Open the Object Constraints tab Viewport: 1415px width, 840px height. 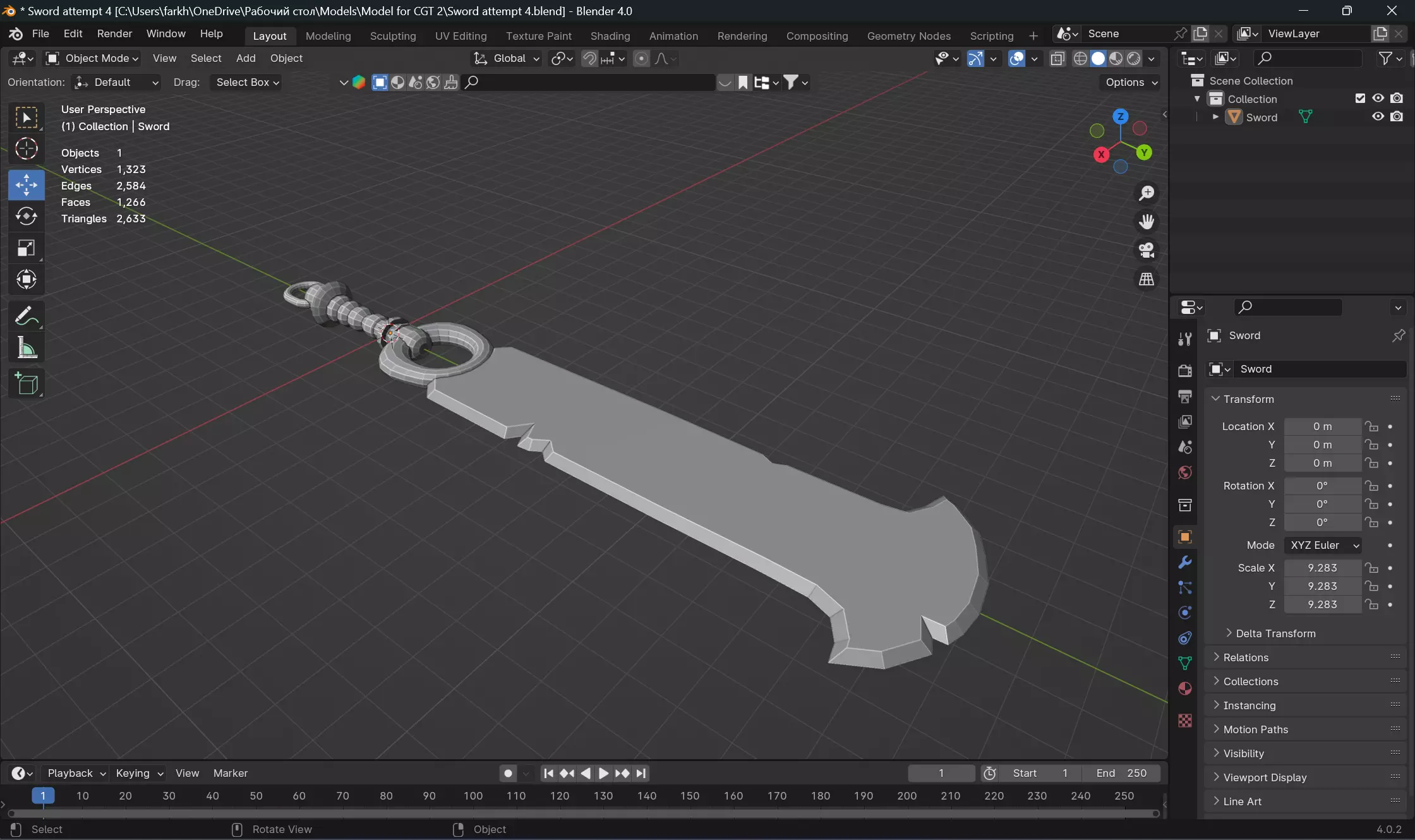(1185, 638)
